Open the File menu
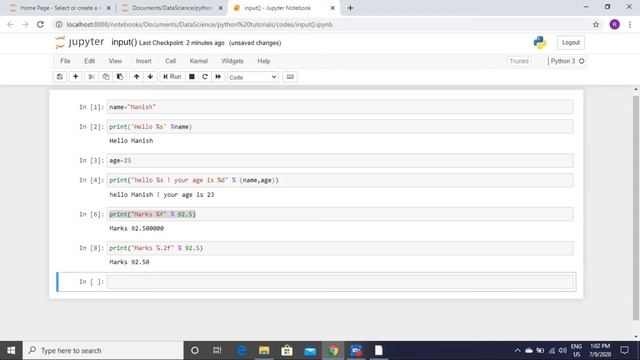 click(x=65, y=61)
